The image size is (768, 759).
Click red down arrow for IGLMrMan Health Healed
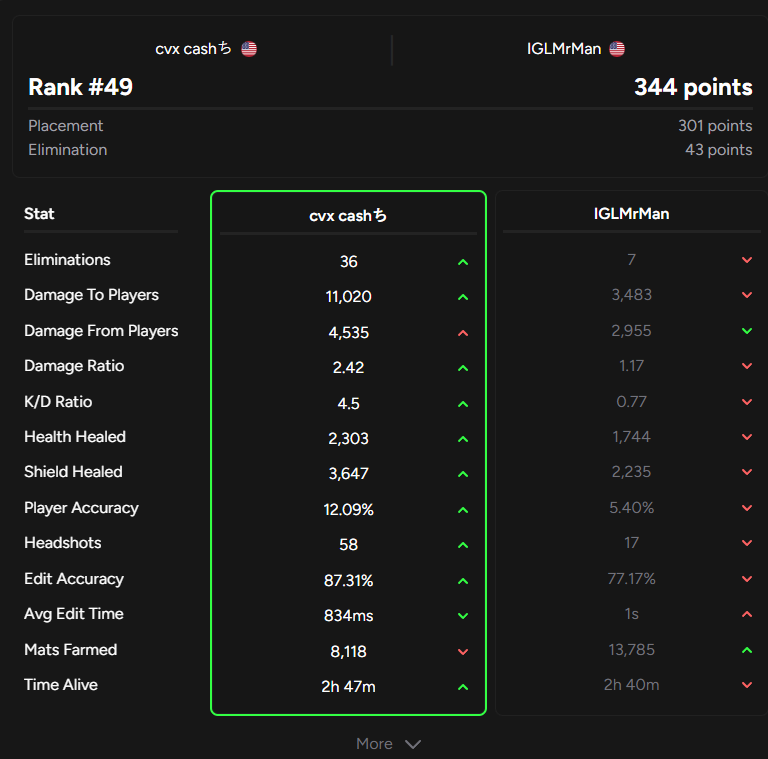[747, 437]
